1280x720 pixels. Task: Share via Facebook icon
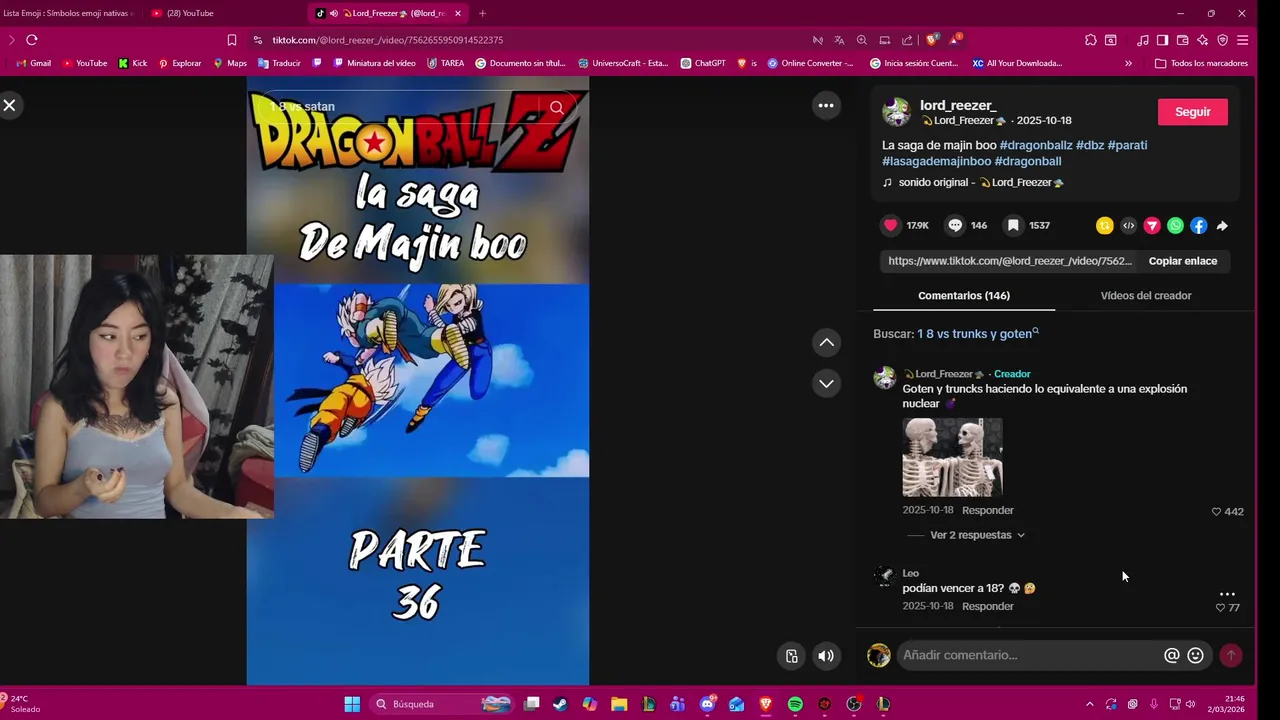click(1199, 226)
